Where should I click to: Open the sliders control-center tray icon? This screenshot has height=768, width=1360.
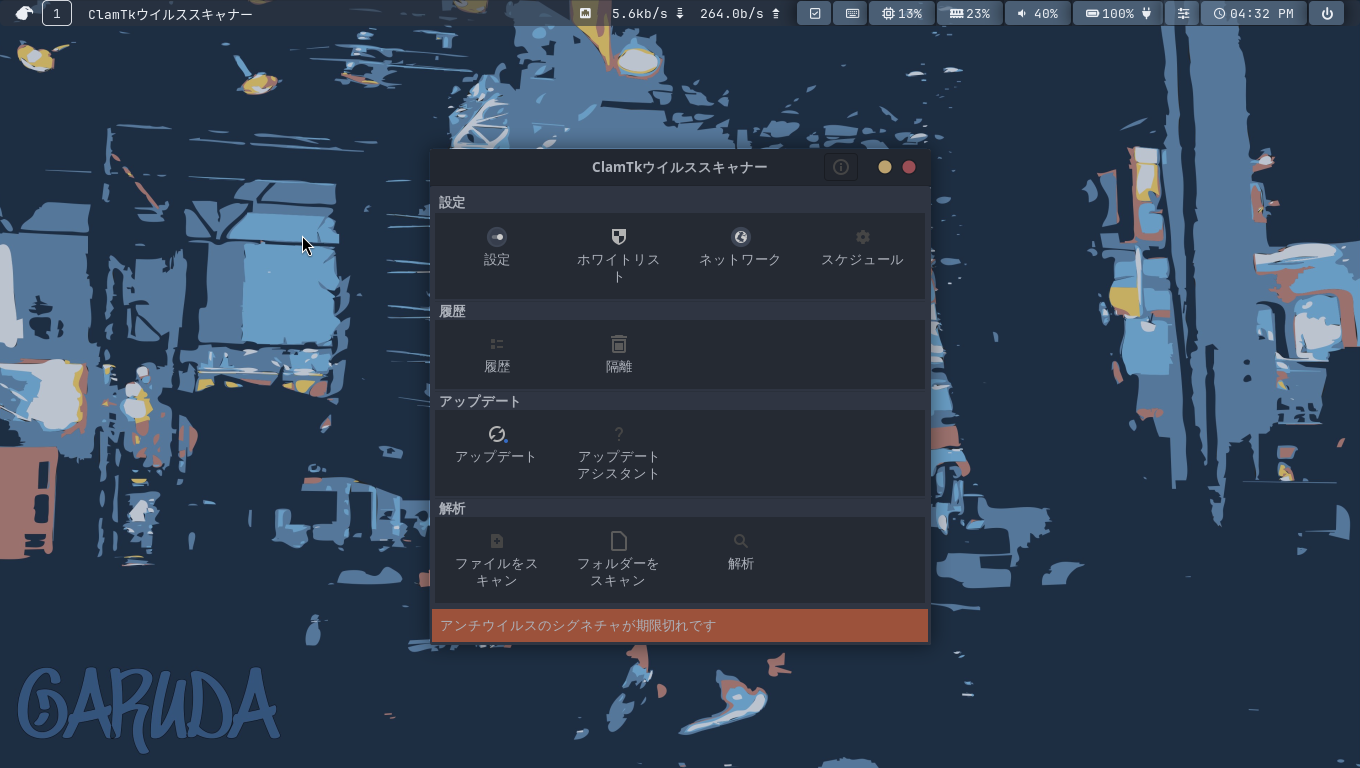tap(1183, 13)
